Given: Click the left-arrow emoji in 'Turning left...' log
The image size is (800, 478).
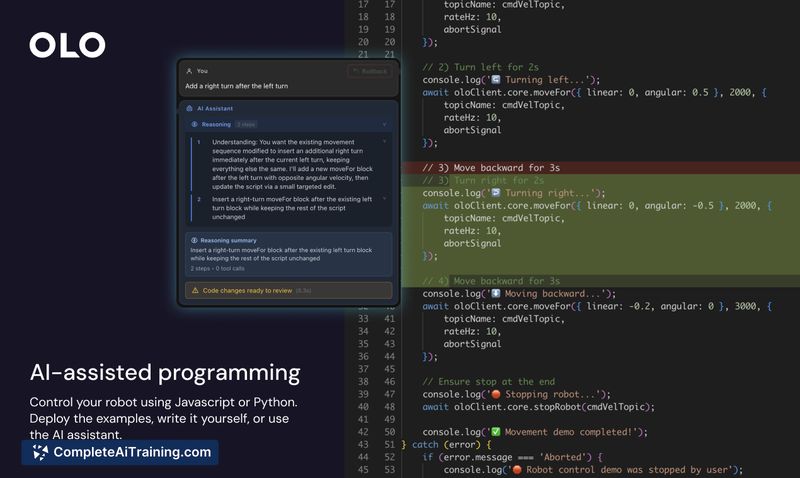Looking at the screenshot, I should pos(495,80).
